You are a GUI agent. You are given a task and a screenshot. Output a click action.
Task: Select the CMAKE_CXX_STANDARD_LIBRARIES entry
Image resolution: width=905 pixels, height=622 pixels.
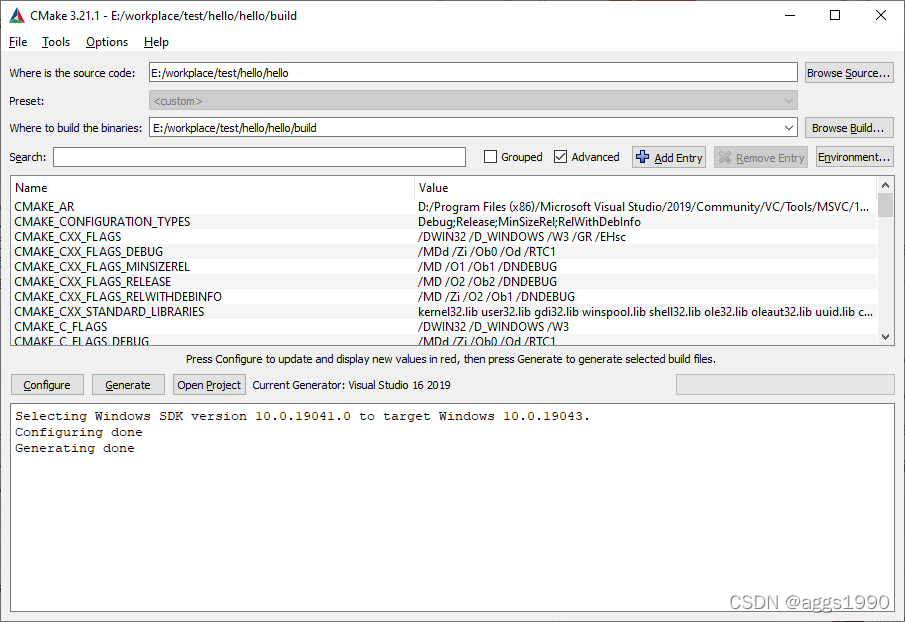click(x=109, y=312)
